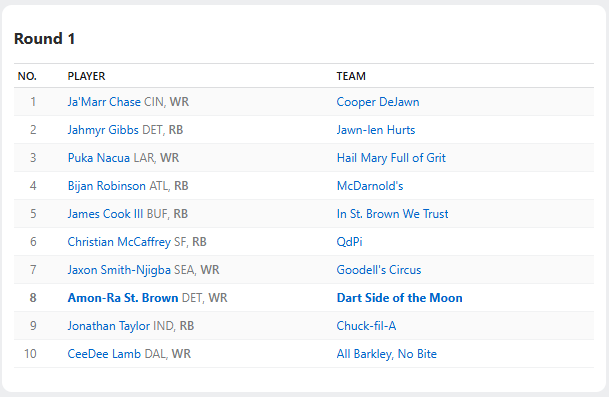Click Christian McCaffrey player name
This screenshot has width=609, height=397.
[x=119, y=242]
